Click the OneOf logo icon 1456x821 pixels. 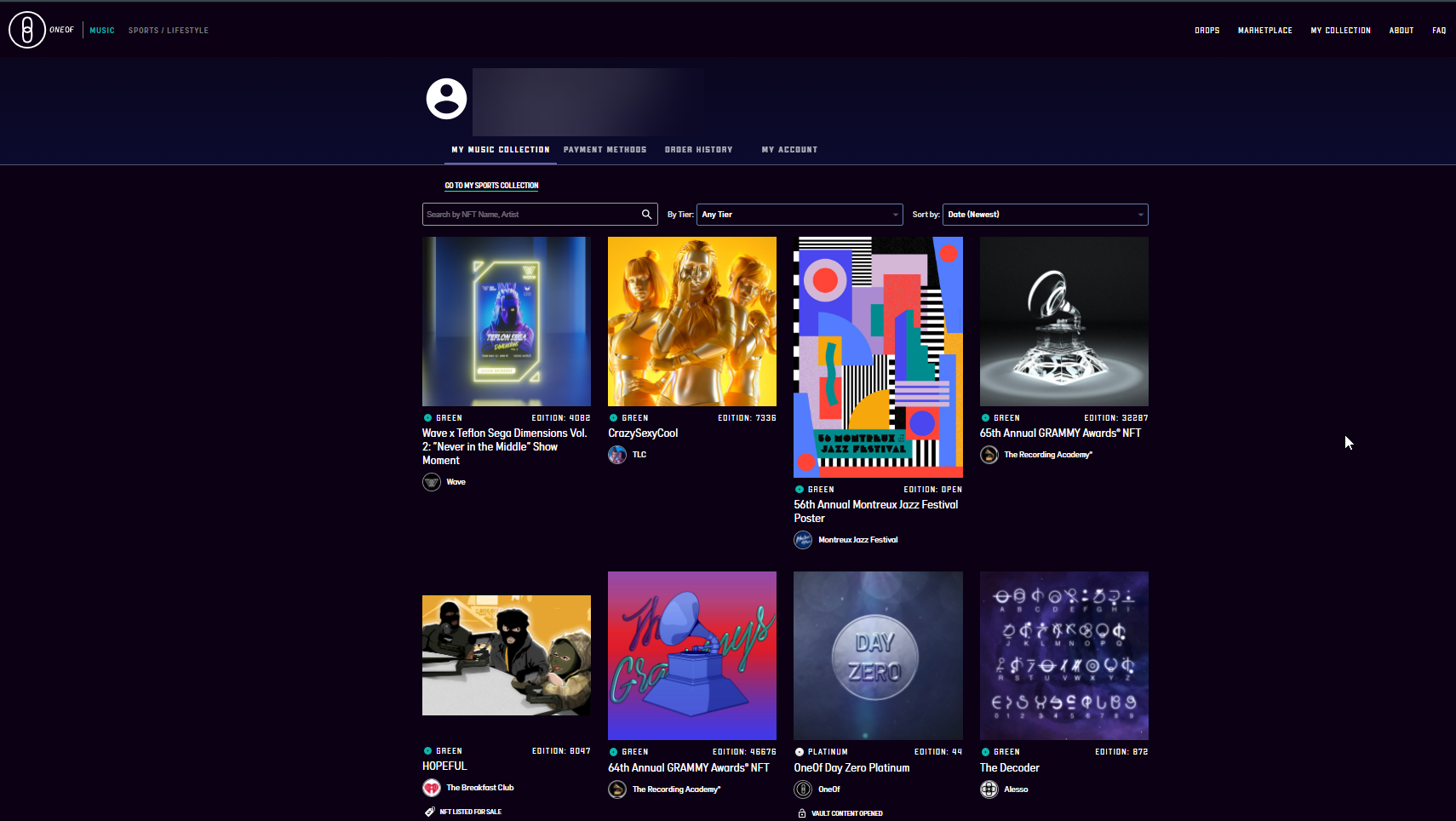[x=27, y=30]
